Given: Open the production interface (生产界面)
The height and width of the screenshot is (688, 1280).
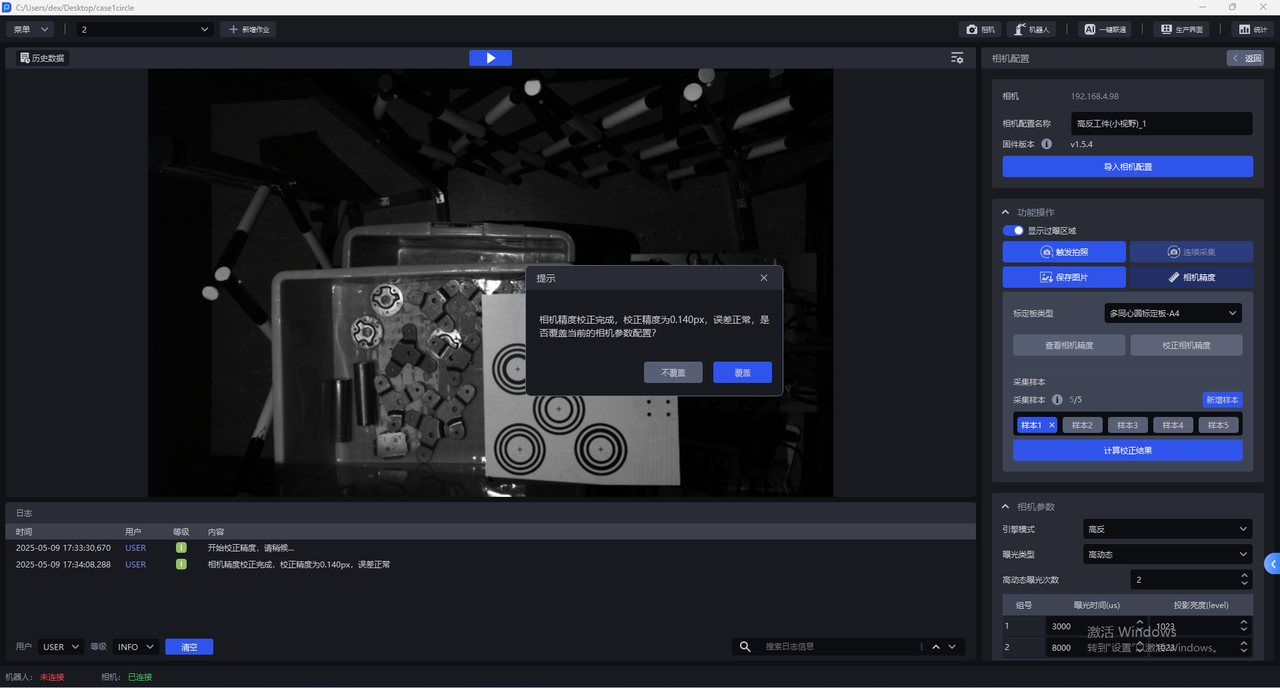Looking at the screenshot, I should pyautogui.click(x=1180, y=30).
